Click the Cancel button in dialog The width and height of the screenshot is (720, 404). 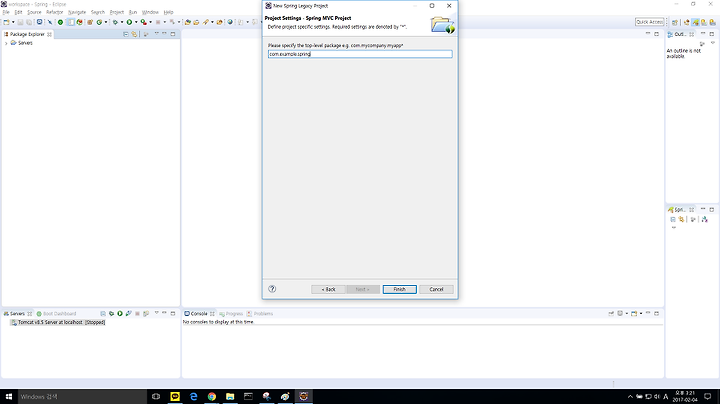[436, 289]
